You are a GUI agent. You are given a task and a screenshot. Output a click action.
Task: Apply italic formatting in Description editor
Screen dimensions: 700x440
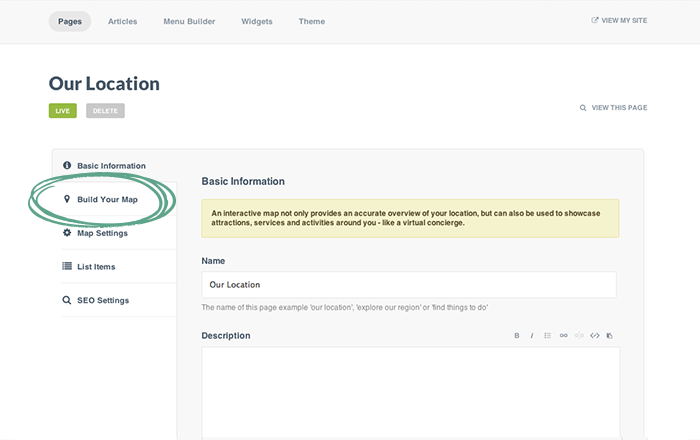point(532,336)
